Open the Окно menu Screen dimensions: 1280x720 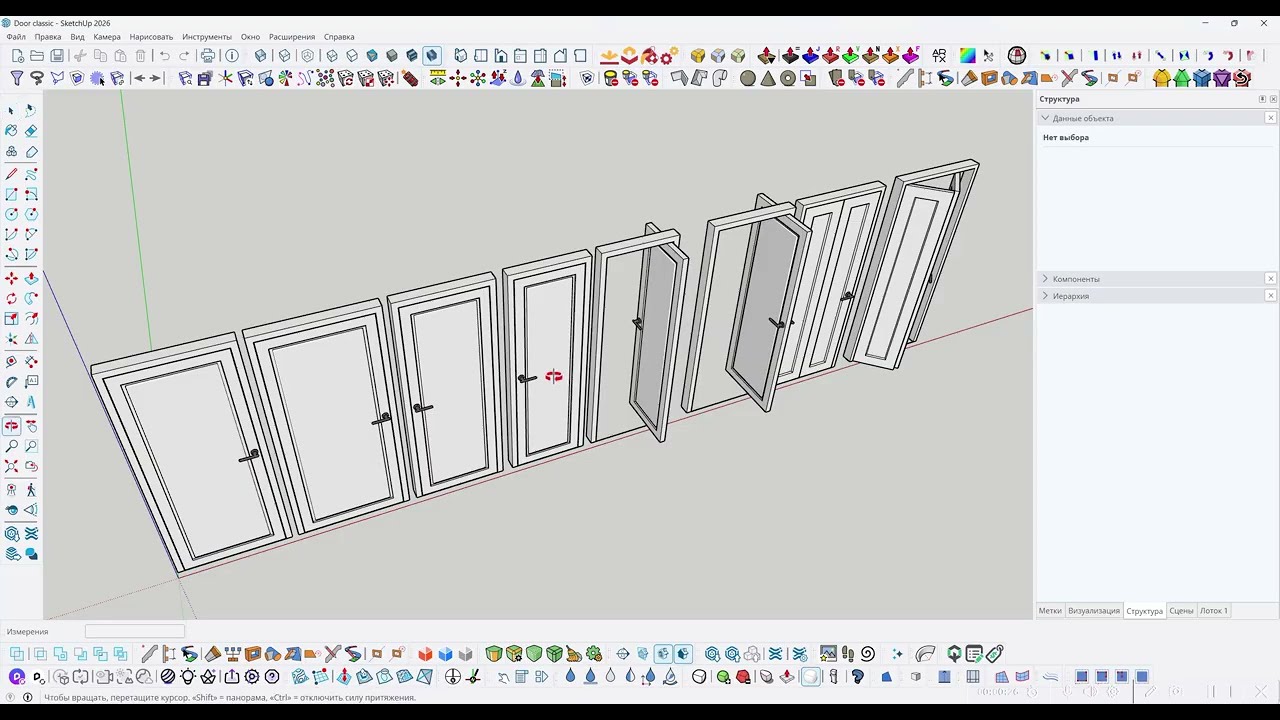250,37
